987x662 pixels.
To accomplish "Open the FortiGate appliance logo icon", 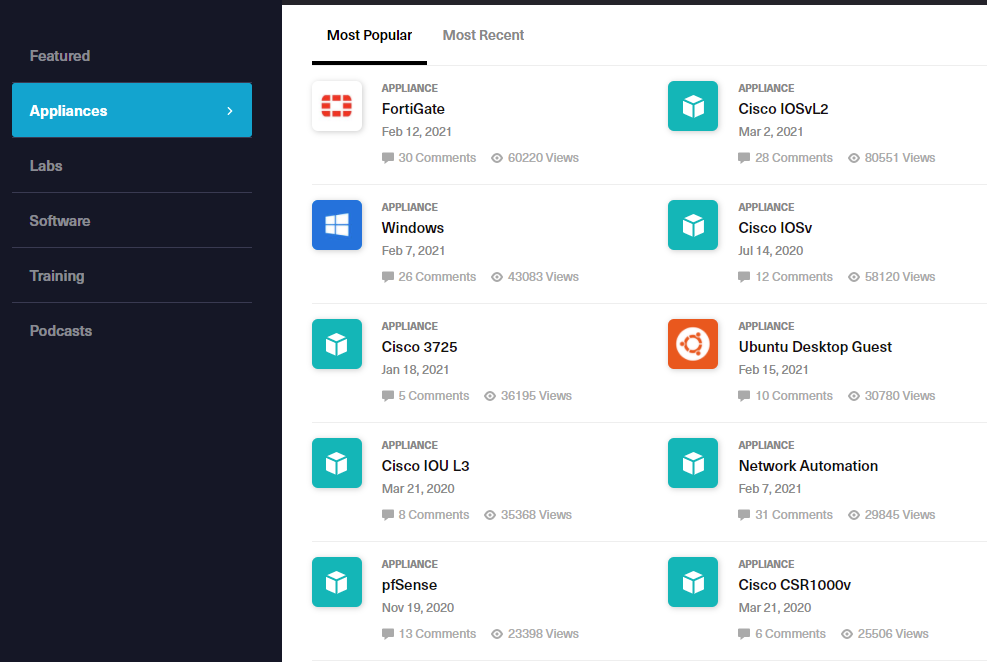I will click(x=337, y=106).
